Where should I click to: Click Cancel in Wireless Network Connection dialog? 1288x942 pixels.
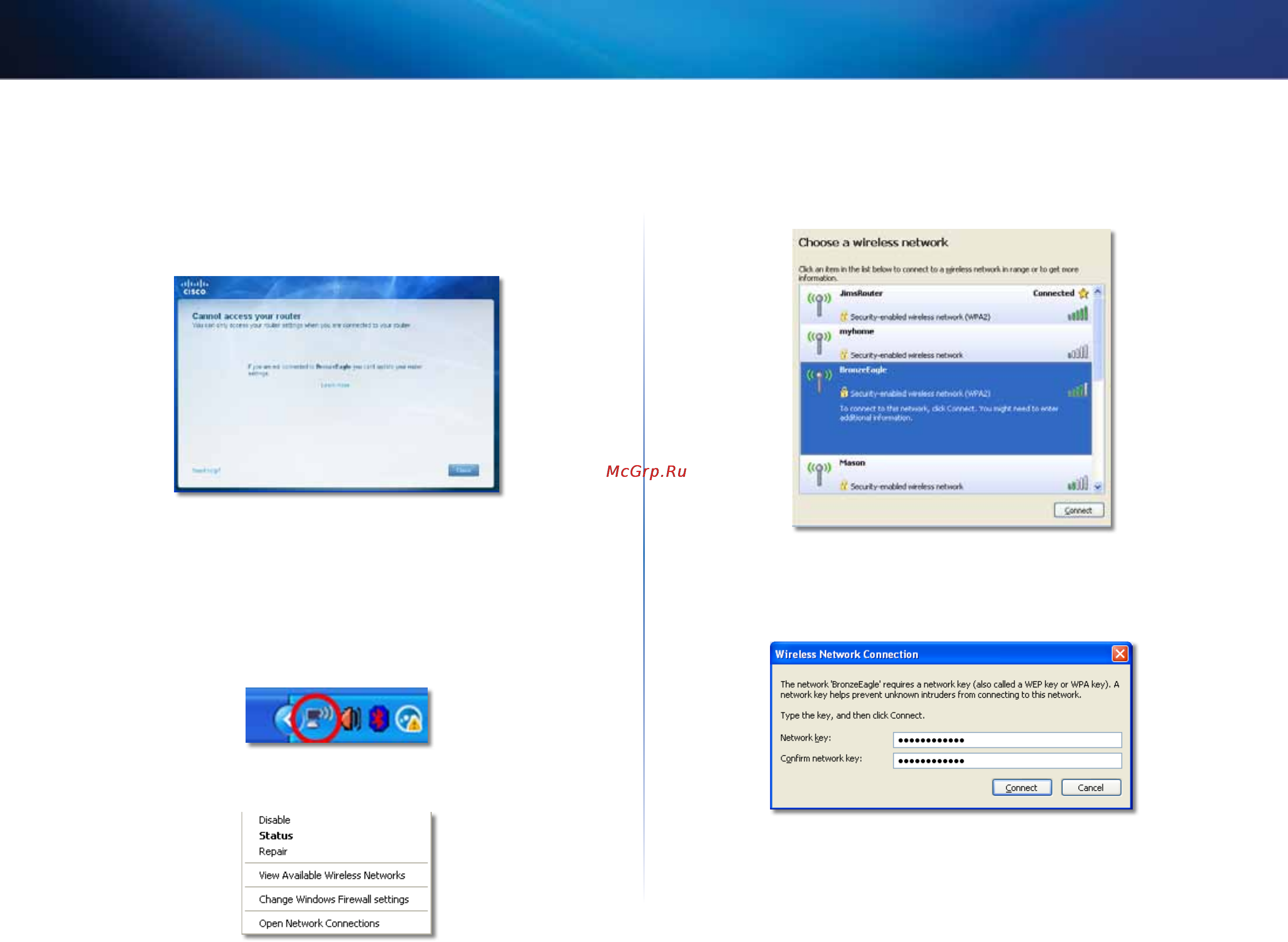tap(1091, 788)
